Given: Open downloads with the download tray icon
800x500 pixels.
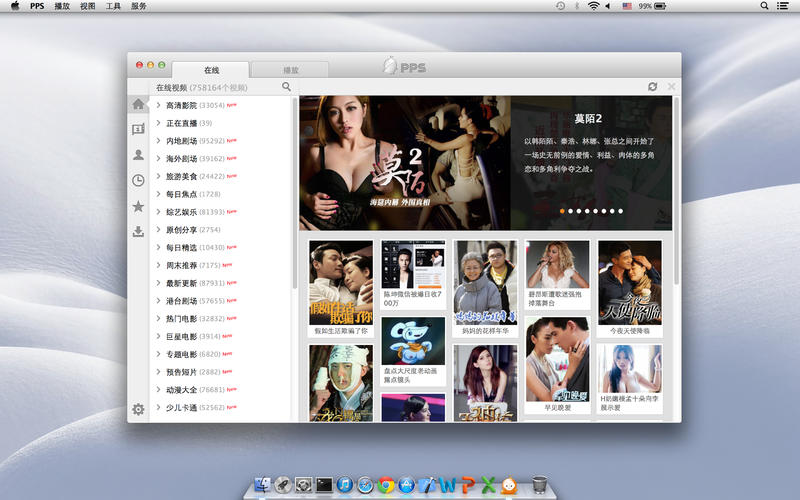Looking at the screenshot, I should [138, 232].
